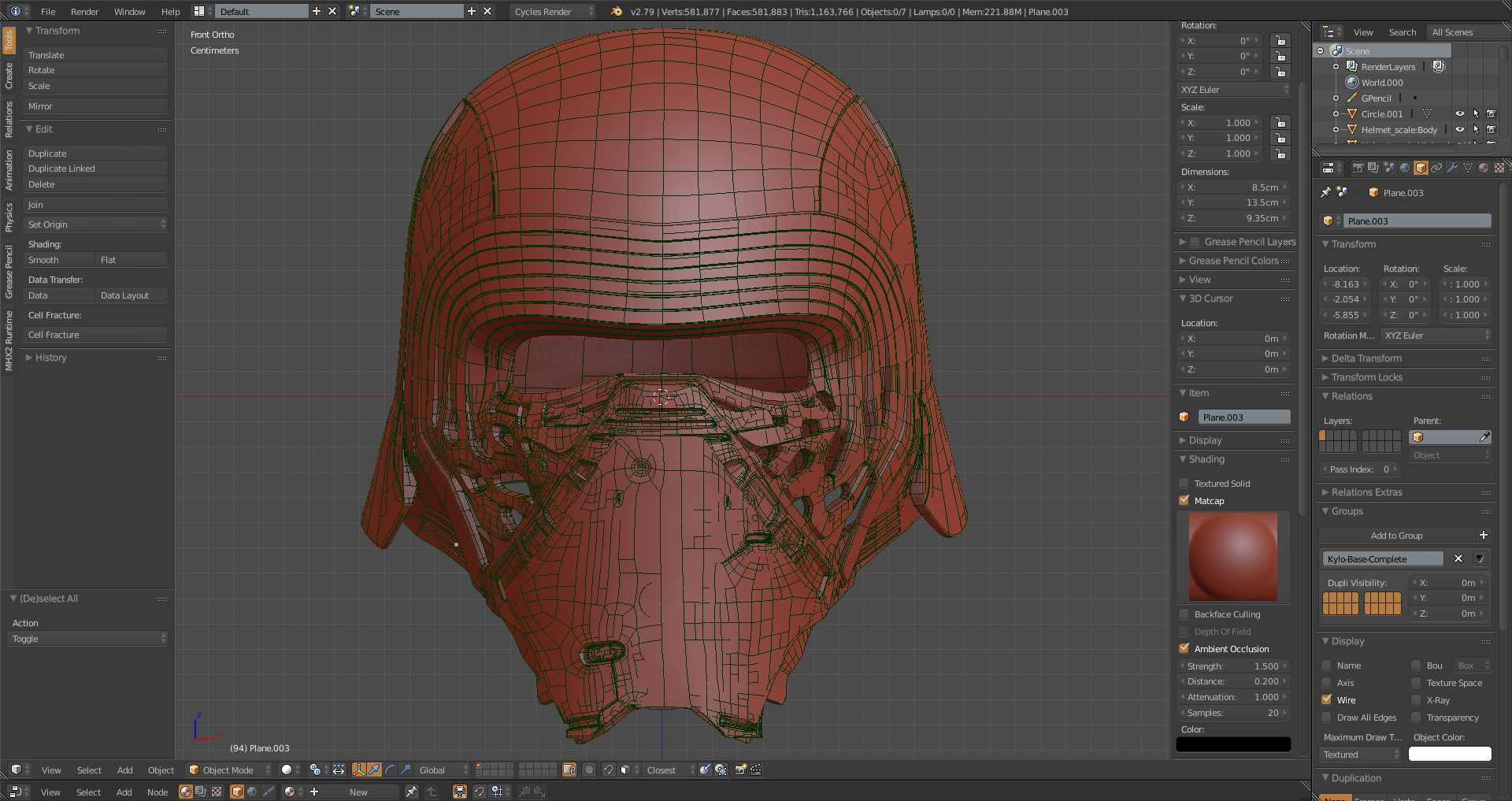Open the Closest snap target dropdown

670,769
